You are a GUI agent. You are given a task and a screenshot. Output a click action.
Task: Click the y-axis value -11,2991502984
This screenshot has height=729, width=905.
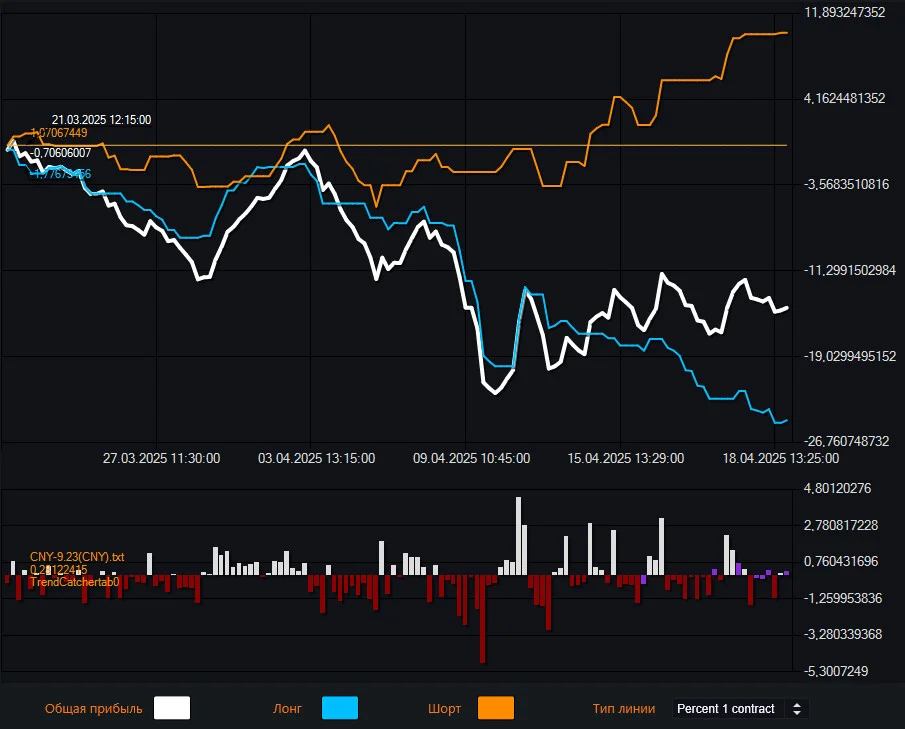pyautogui.click(x=850, y=270)
